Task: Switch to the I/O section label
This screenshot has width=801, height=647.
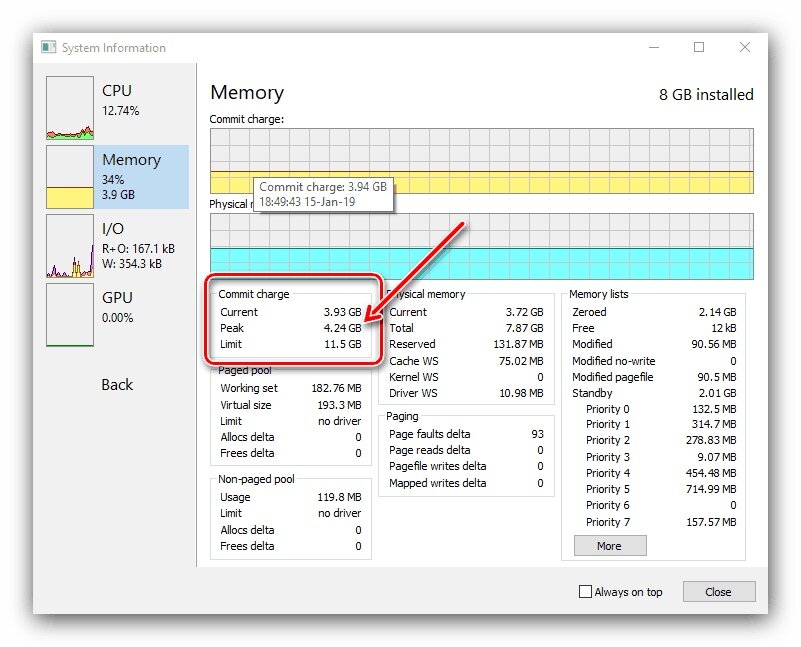Action: point(113,228)
